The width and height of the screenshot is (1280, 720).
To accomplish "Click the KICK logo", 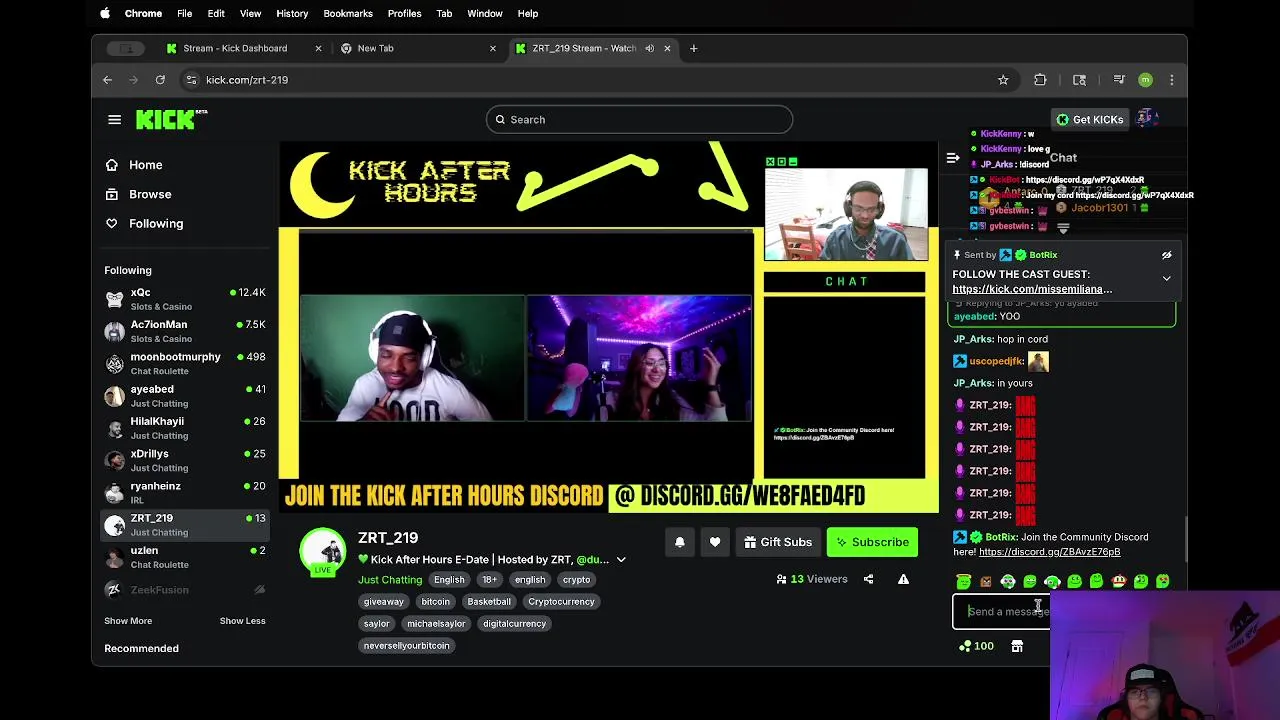I will [x=166, y=119].
